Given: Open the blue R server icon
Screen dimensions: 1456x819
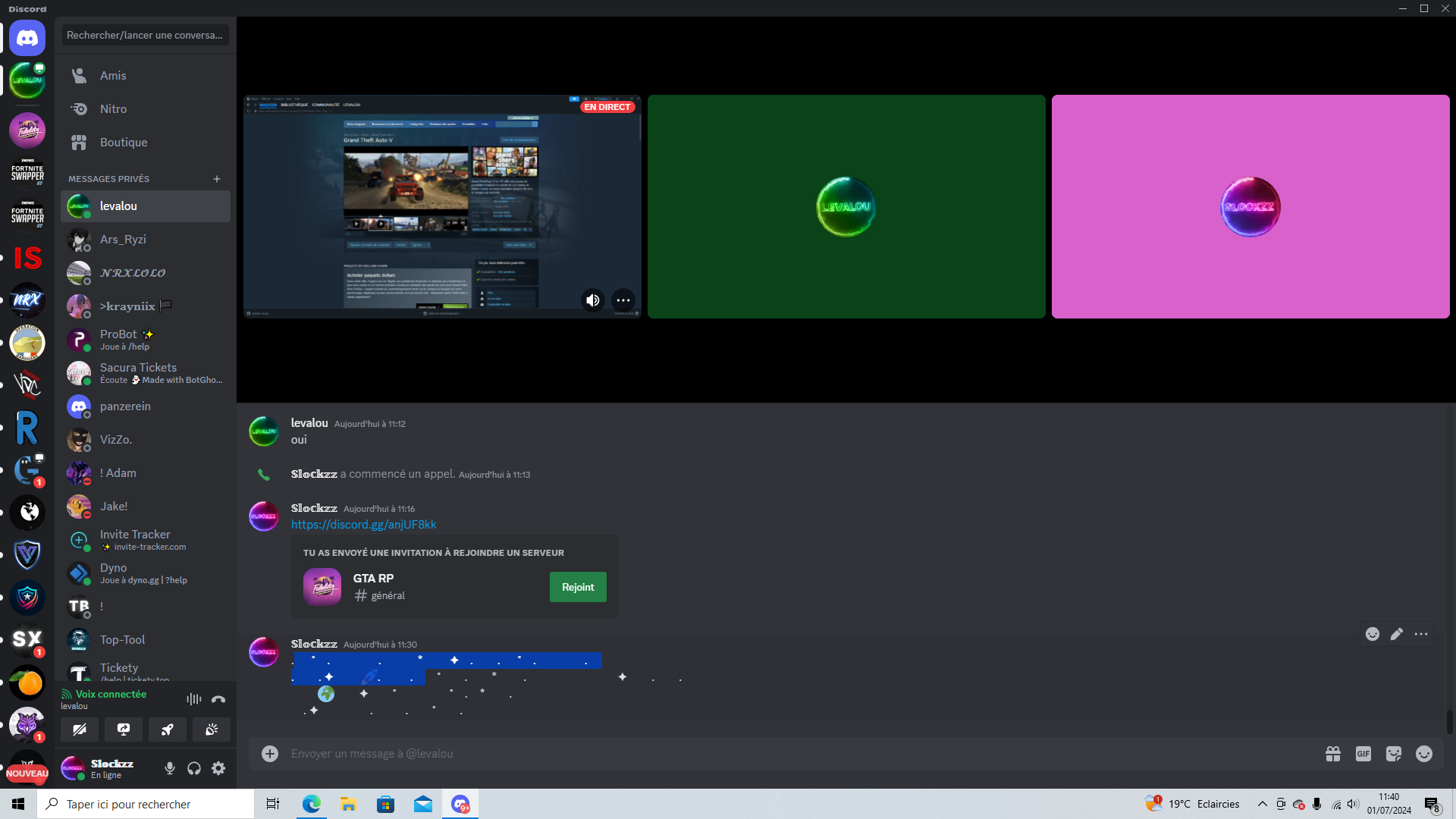Looking at the screenshot, I should (x=27, y=428).
